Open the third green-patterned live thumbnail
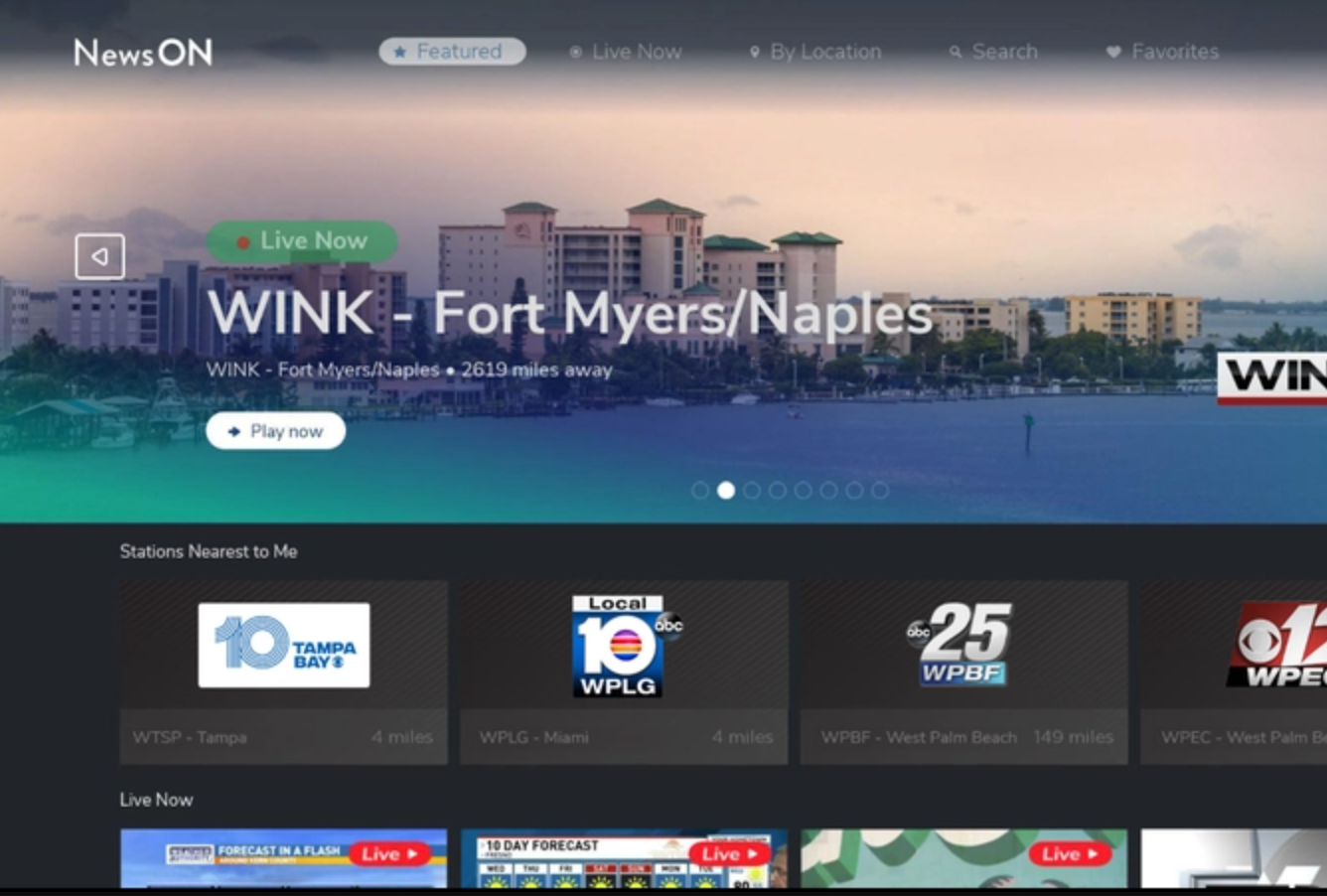 964,858
